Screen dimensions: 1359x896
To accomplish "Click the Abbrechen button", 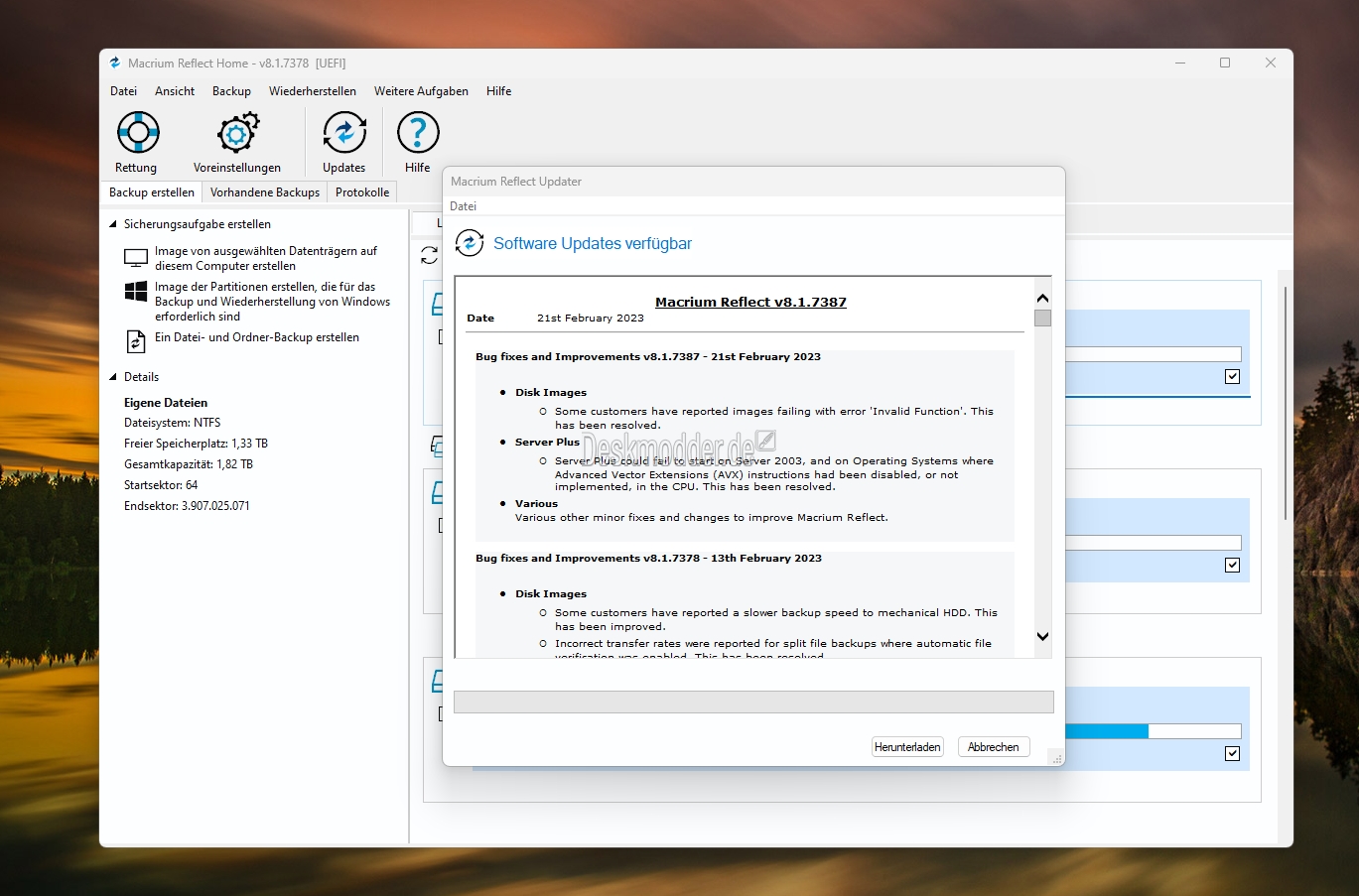I will coord(994,747).
